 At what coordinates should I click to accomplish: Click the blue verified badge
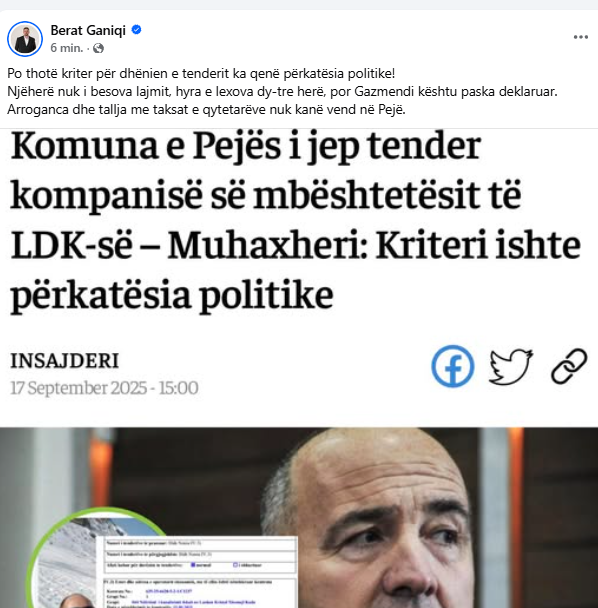point(137,29)
